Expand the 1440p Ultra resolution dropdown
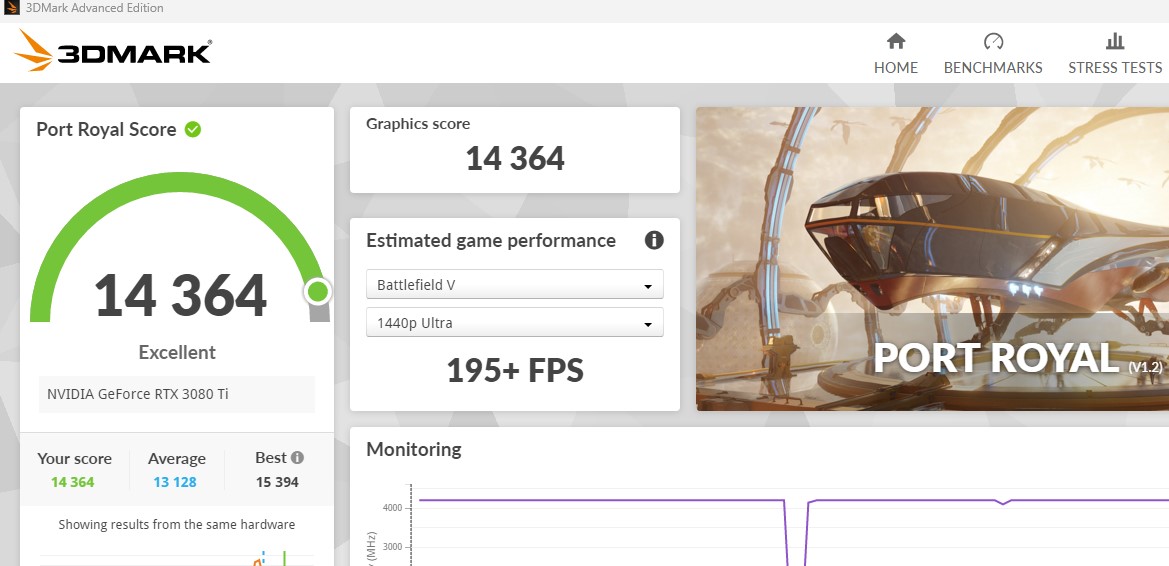 (514, 323)
